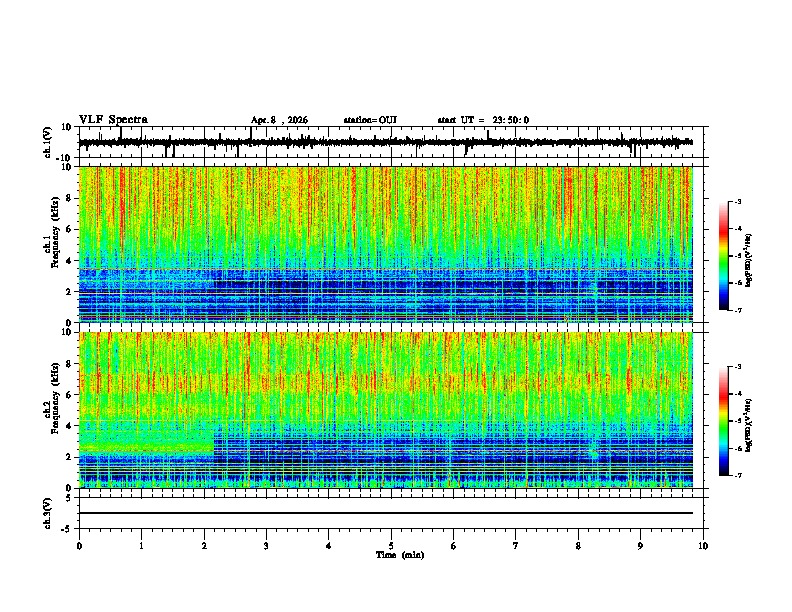Click inside the ch.2 spectrogram panel

[x=386, y=410]
